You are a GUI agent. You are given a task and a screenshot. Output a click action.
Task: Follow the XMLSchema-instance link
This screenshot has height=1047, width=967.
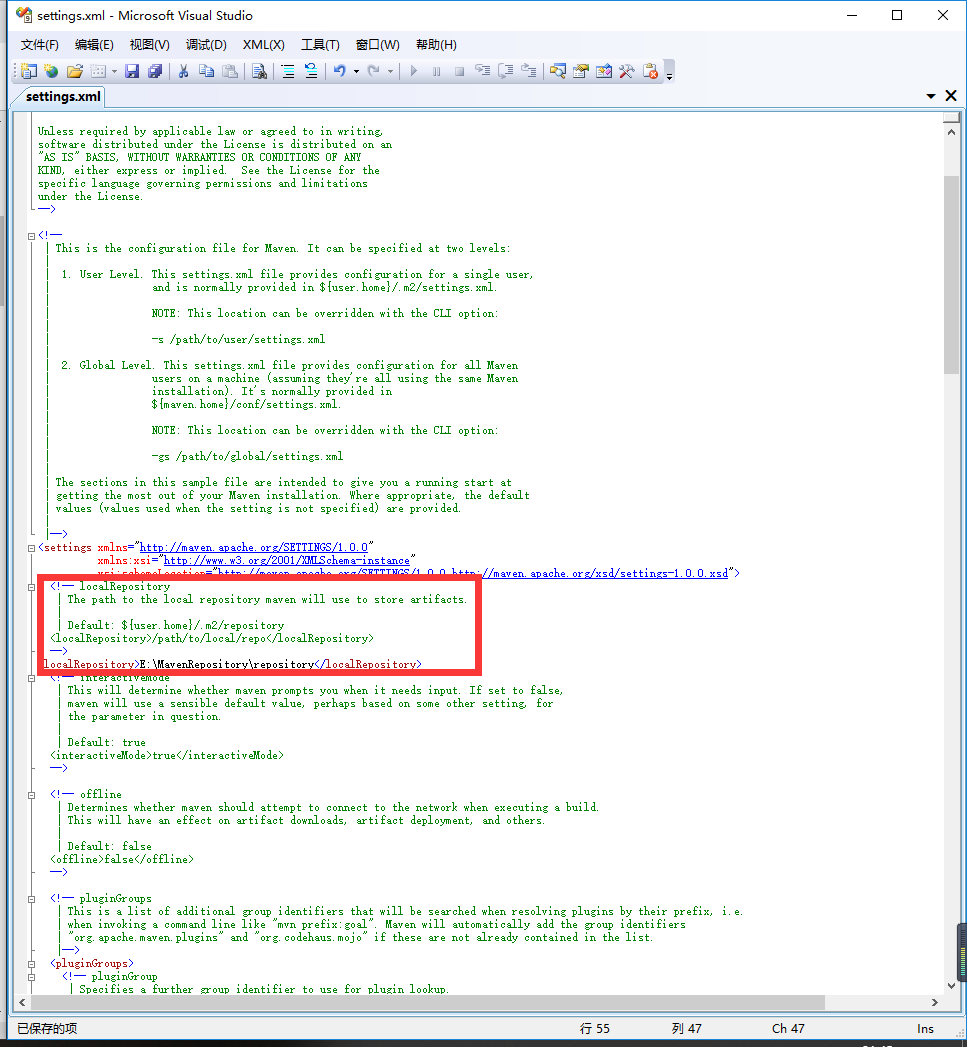point(286,561)
